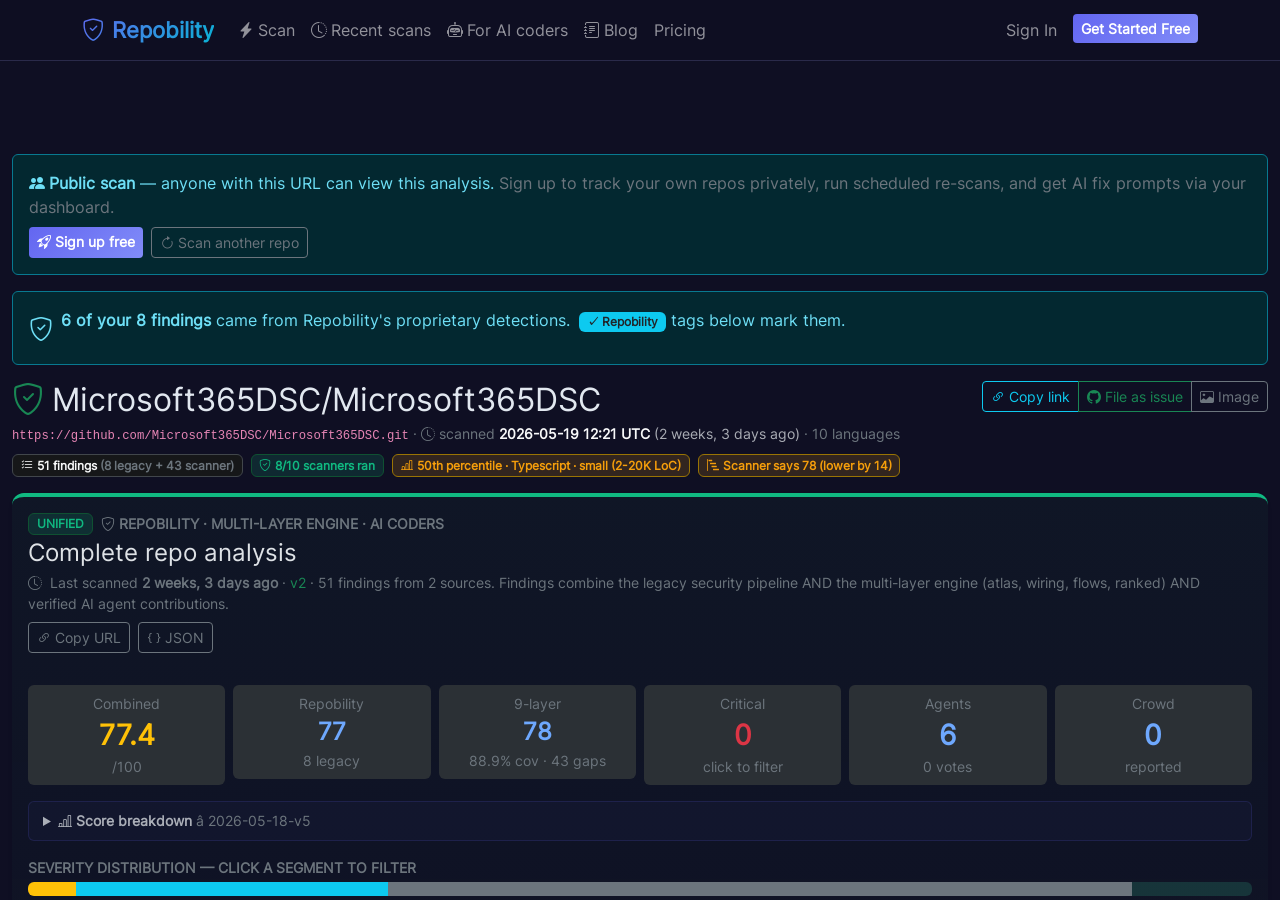Open the Scan page from the navigation

pos(267,30)
